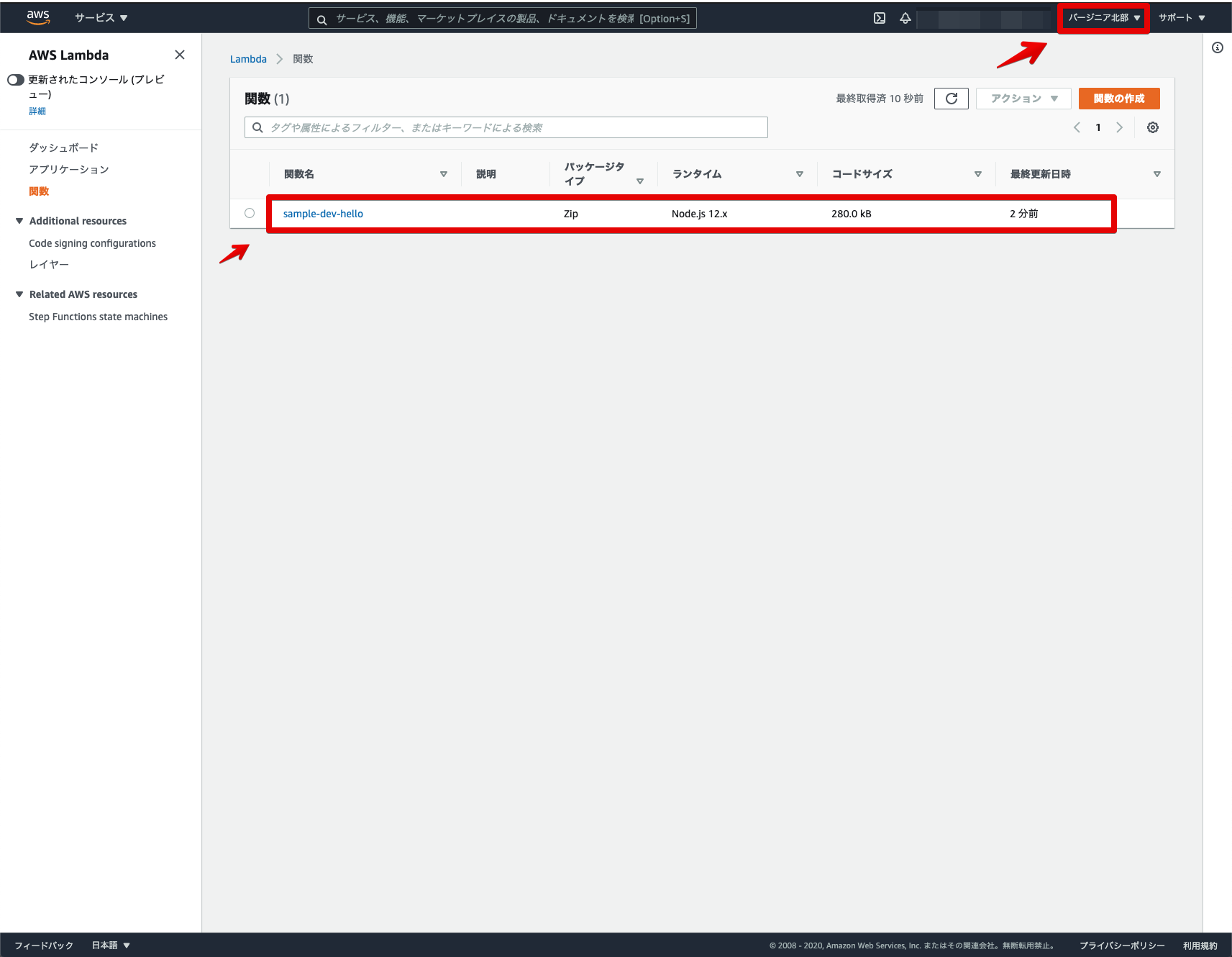Focus the top services search field
1232x957 pixels.
(503, 19)
